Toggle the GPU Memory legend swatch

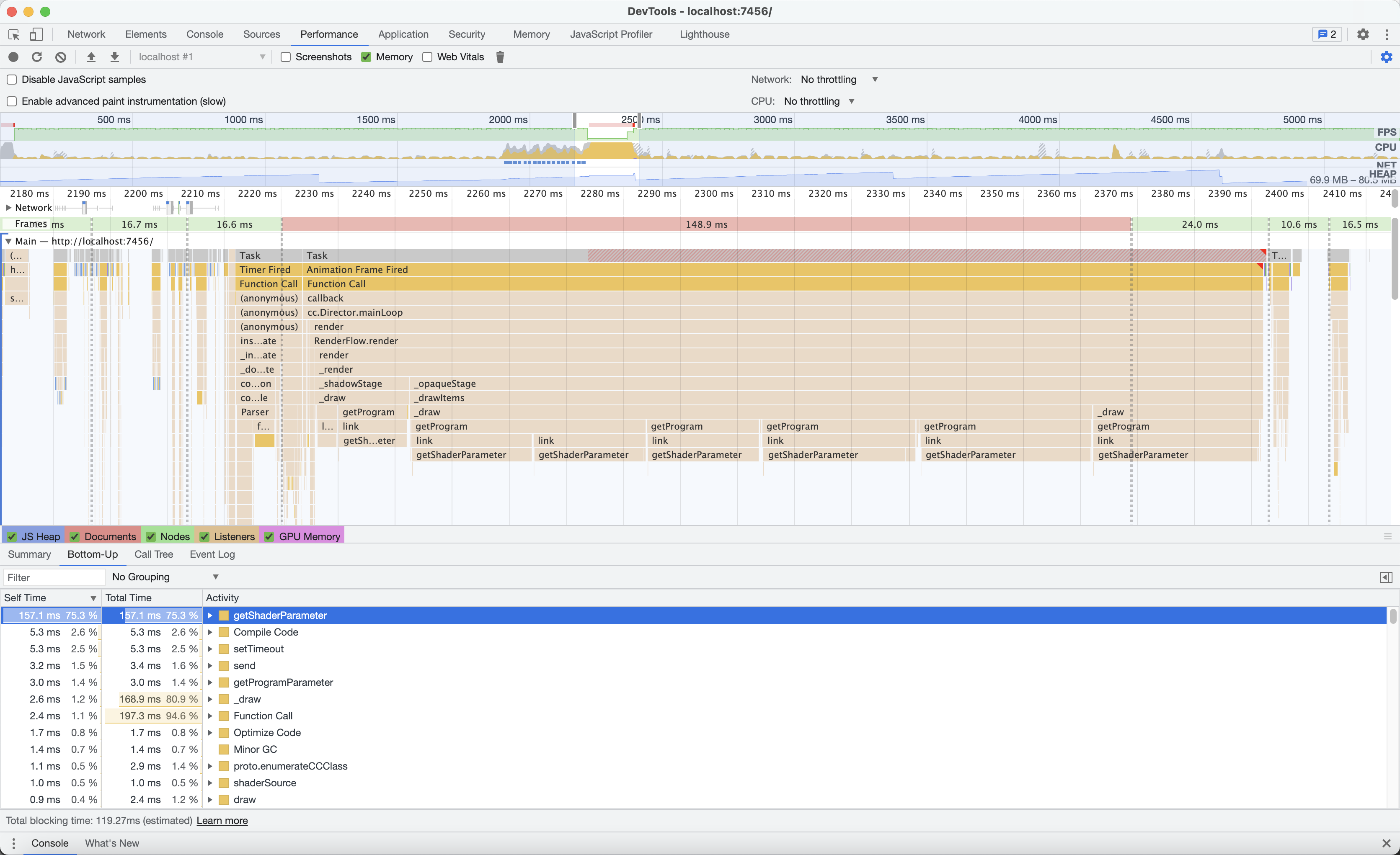[x=269, y=536]
